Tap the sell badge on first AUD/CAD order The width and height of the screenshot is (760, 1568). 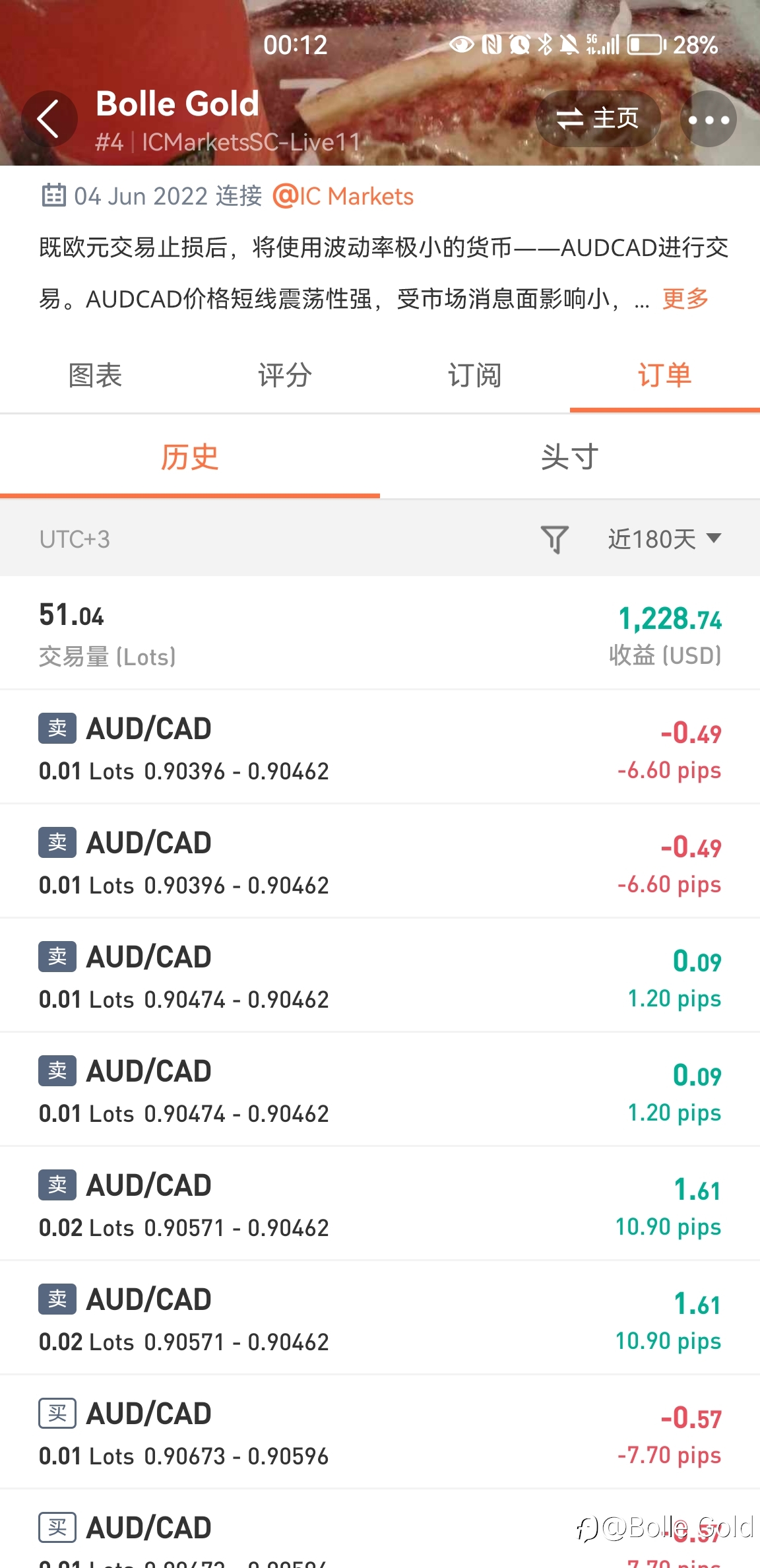pyautogui.click(x=57, y=729)
